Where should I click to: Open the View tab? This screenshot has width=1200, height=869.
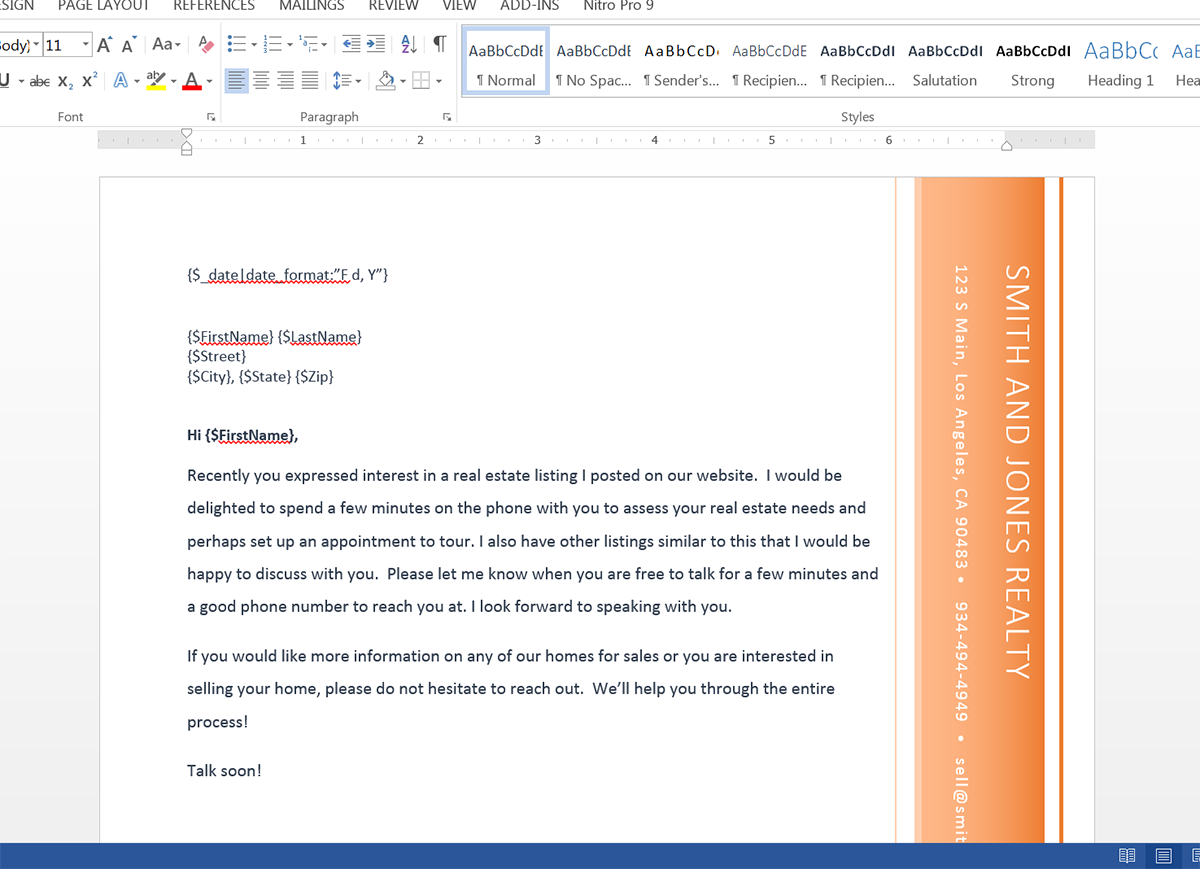tap(460, 6)
